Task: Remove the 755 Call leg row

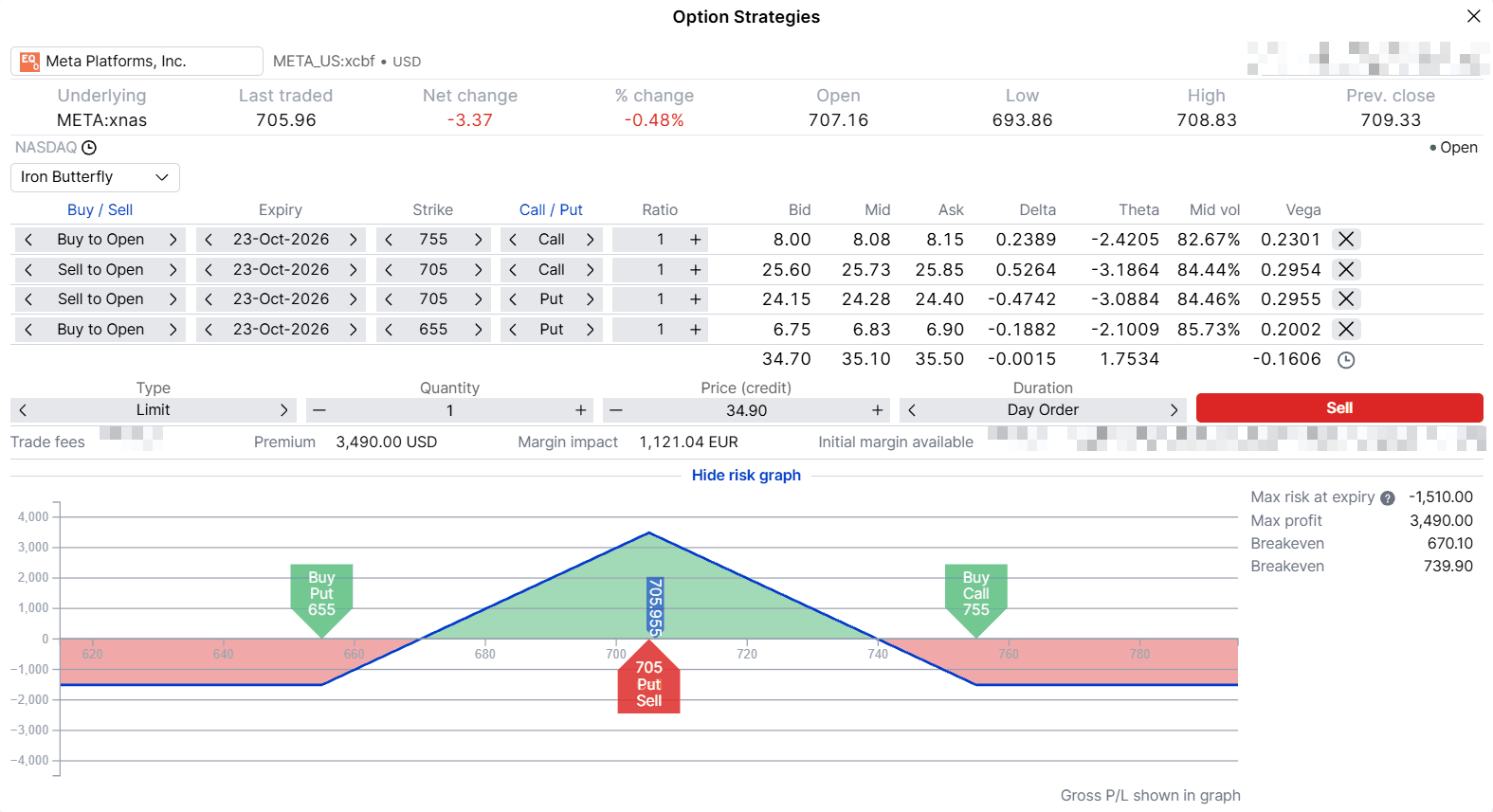Action: [1346, 240]
